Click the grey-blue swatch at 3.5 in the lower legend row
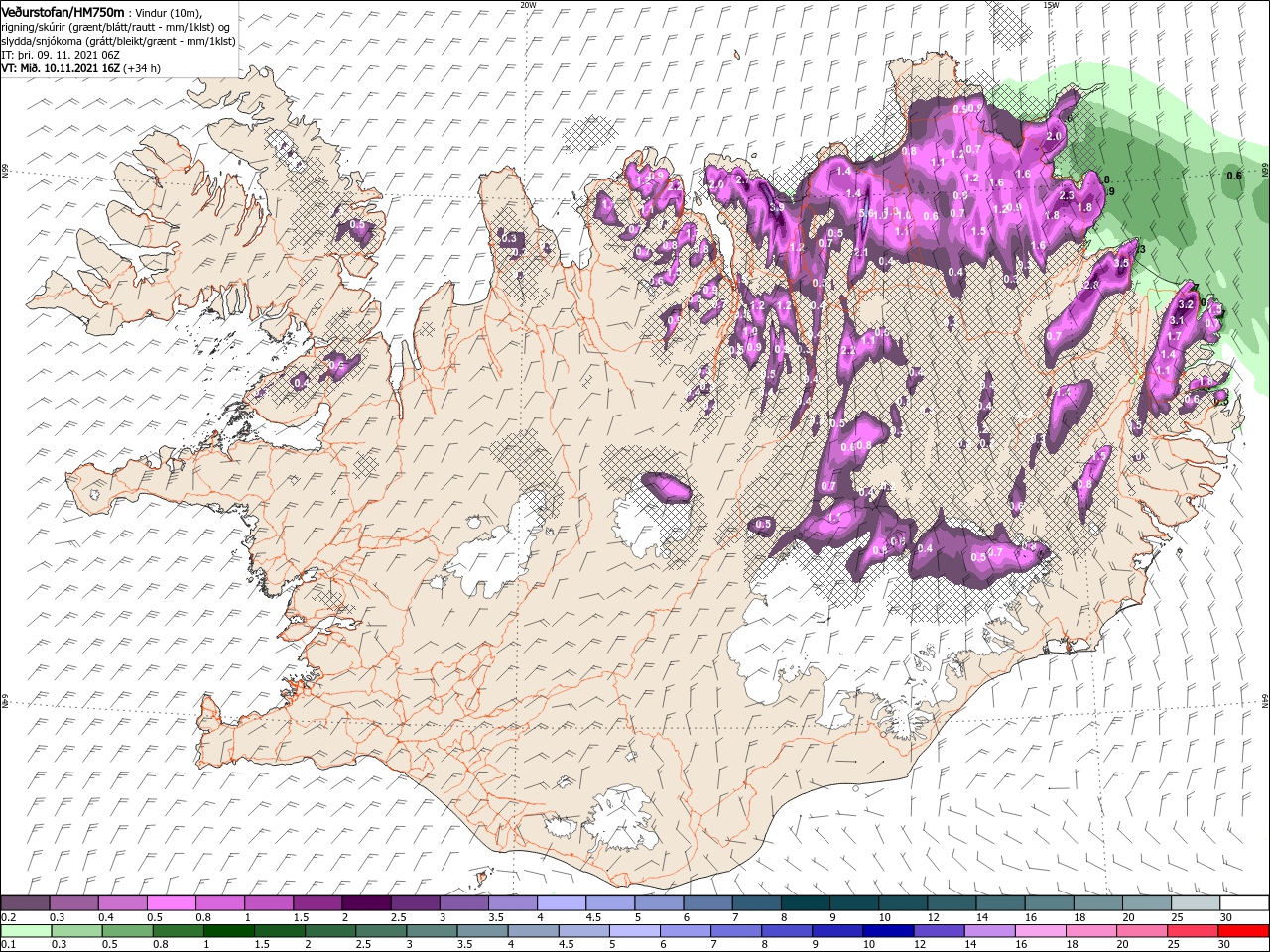The image size is (1270, 952). coord(482,931)
